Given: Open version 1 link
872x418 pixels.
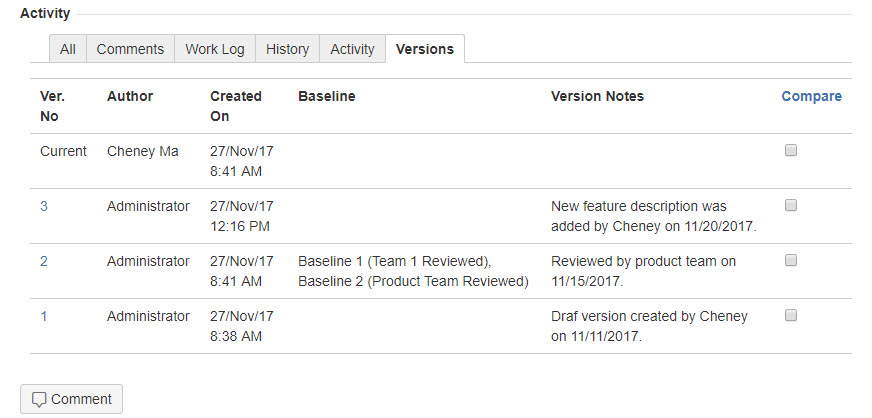Looking at the screenshot, I should [44, 316].
